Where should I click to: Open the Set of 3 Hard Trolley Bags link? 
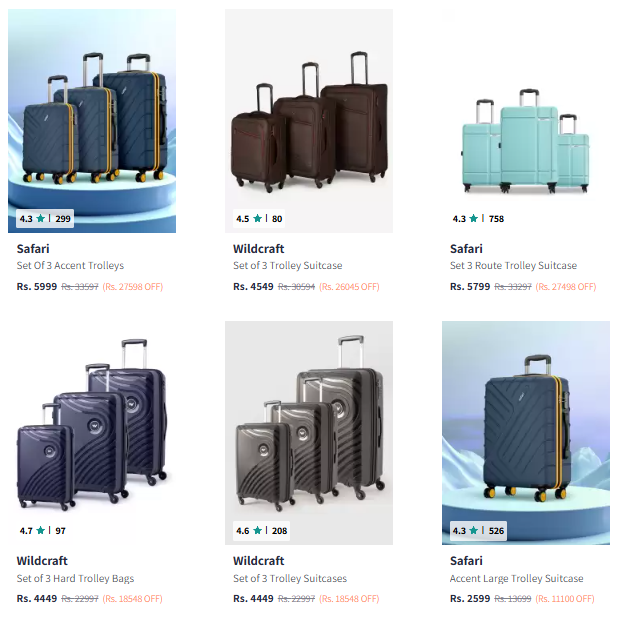(75, 578)
